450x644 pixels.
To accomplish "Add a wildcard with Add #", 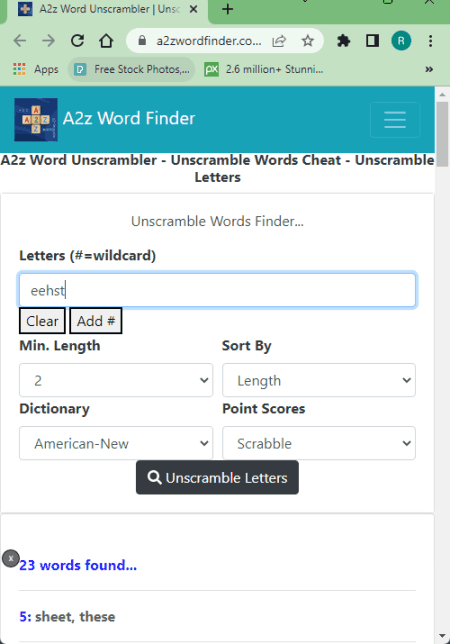I will click(x=96, y=321).
